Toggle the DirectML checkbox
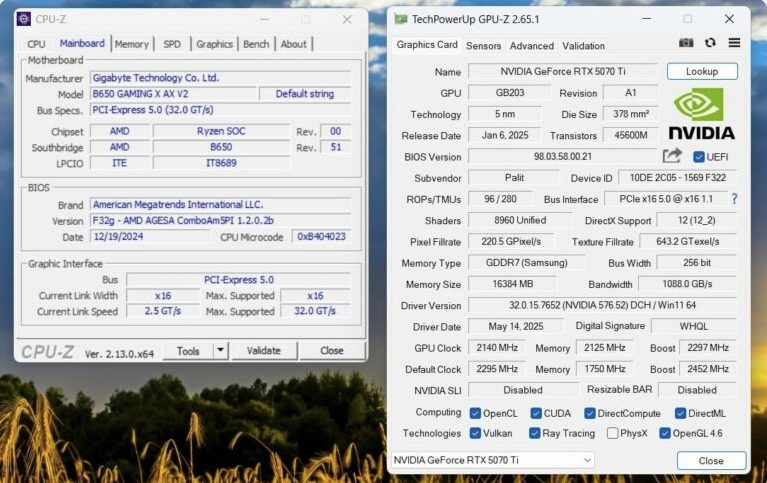This screenshot has width=767, height=483. [x=680, y=414]
